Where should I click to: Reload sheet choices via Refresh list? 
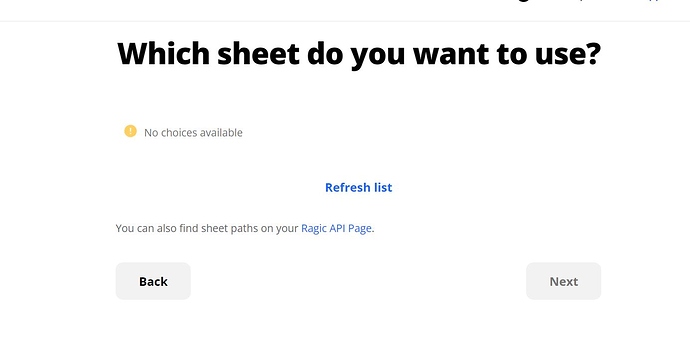coord(359,187)
